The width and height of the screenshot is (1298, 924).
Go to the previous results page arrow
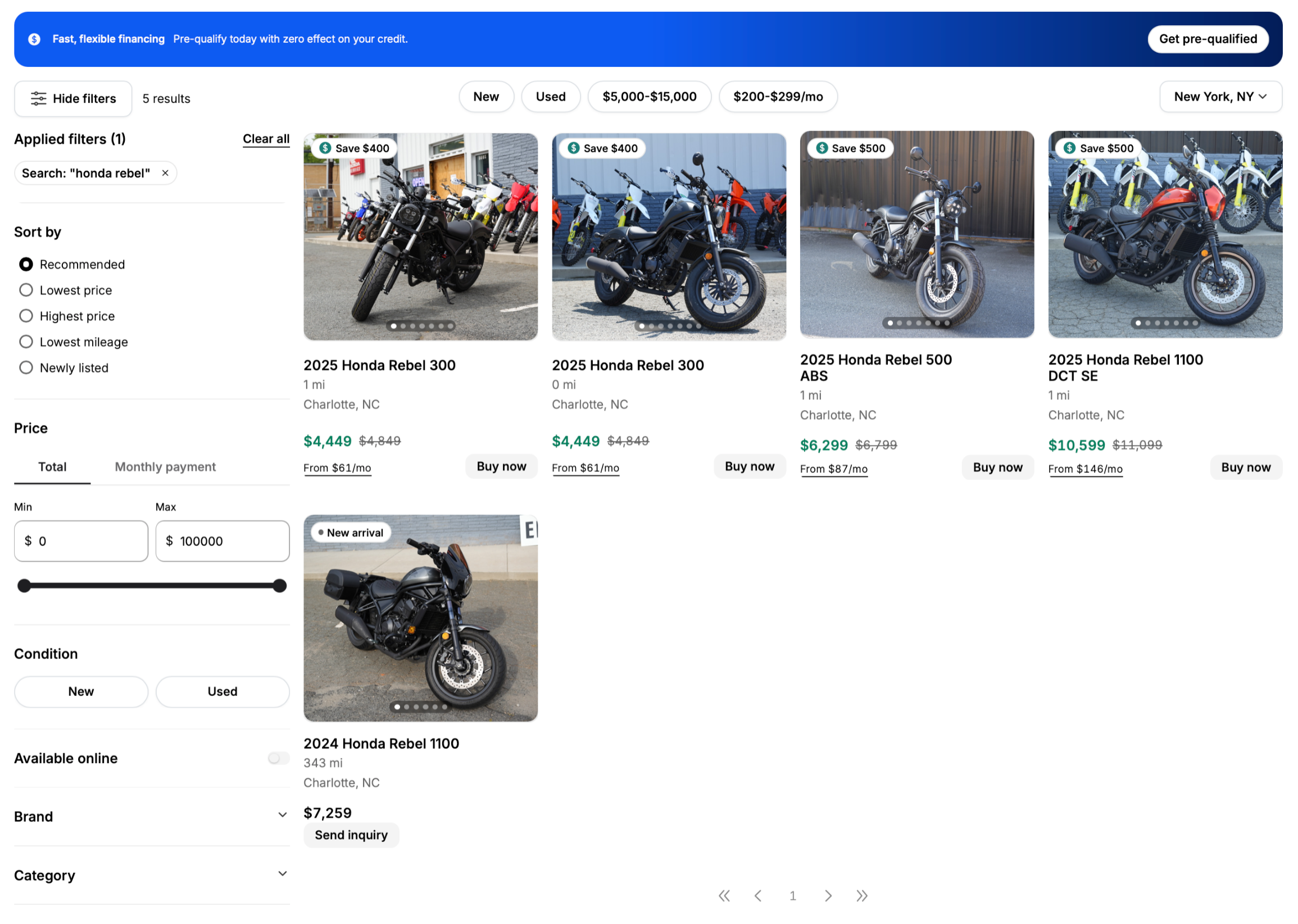pyautogui.click(x=759, y=896)
